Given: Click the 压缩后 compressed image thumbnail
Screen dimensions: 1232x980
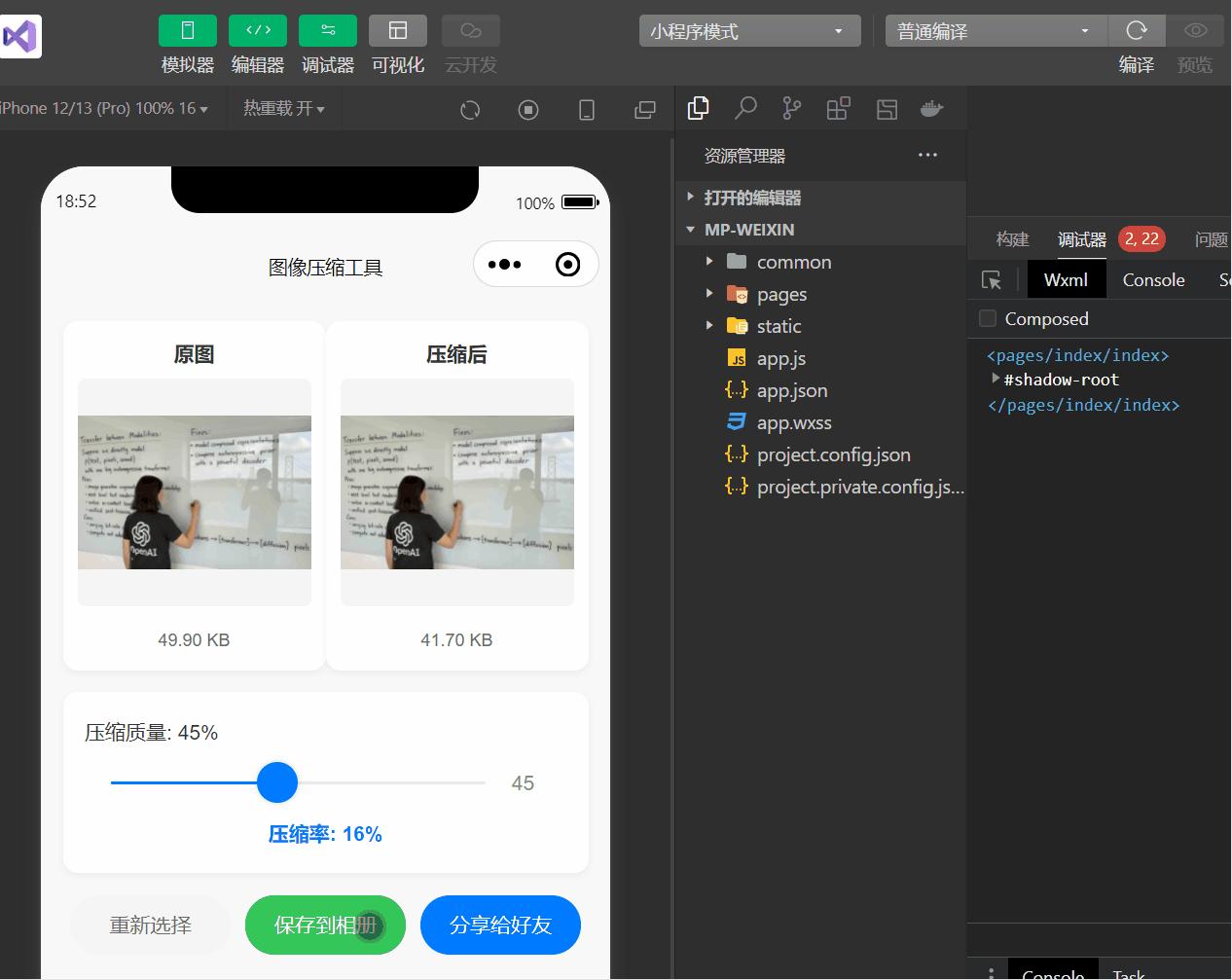Looking at the screenshot, I should pos(457,492).
